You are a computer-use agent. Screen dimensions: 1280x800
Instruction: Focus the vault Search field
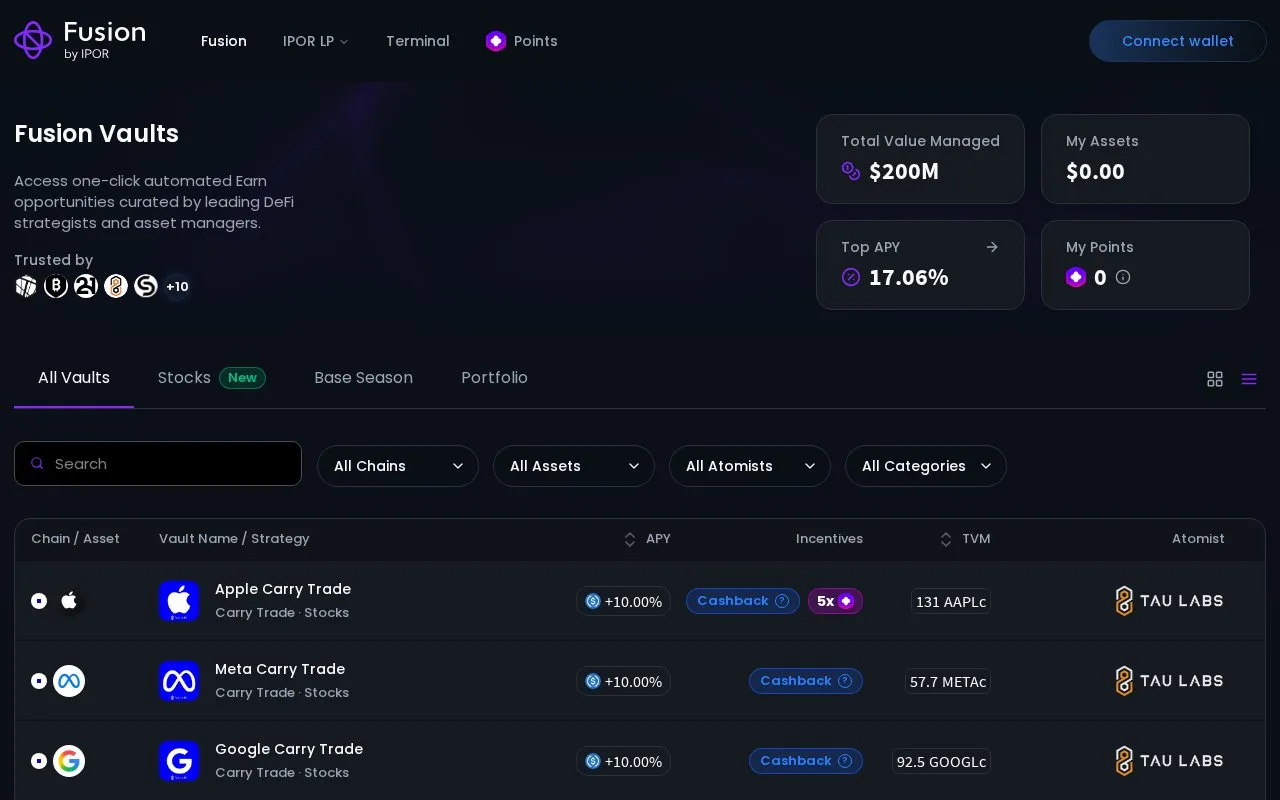click(158, 464)
